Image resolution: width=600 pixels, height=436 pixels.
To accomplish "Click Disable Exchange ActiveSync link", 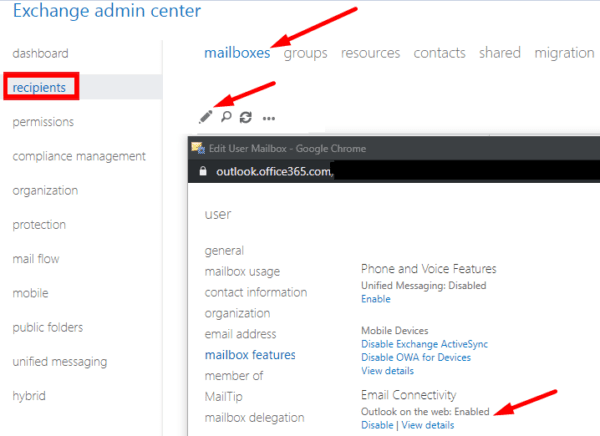I will [424, 344].
